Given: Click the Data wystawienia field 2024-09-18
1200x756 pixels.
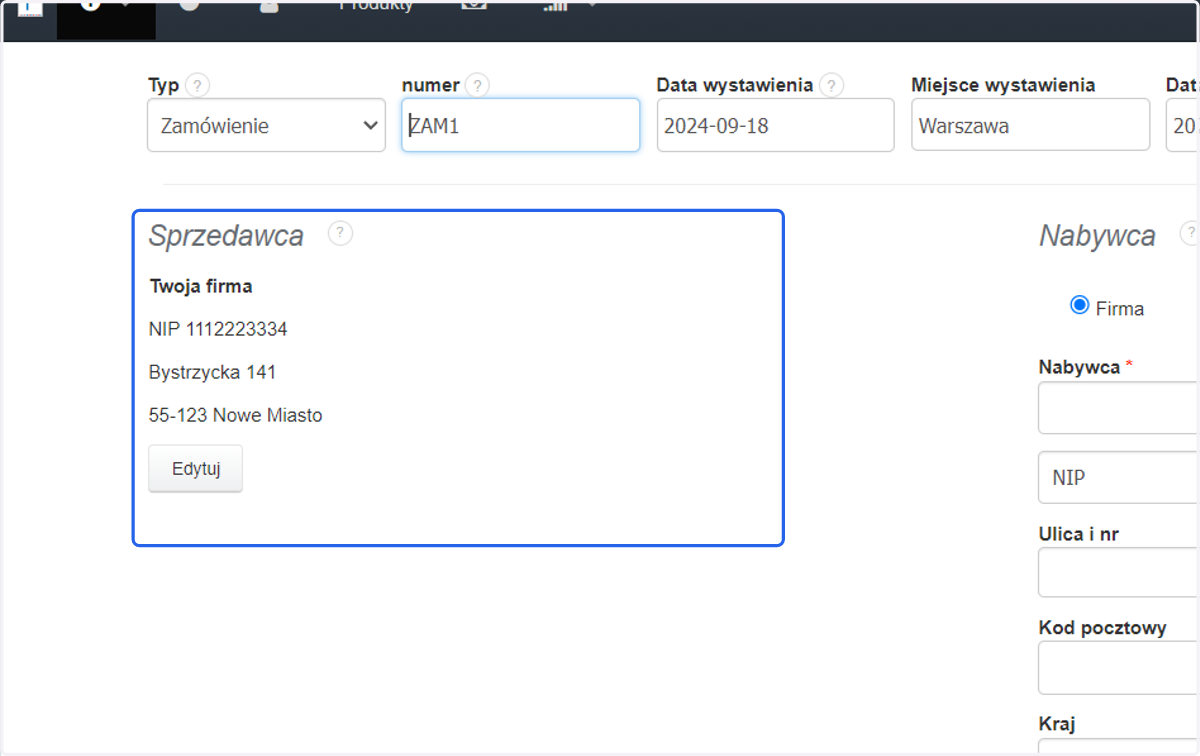Looking at the screenshot, I should [775, 125].
